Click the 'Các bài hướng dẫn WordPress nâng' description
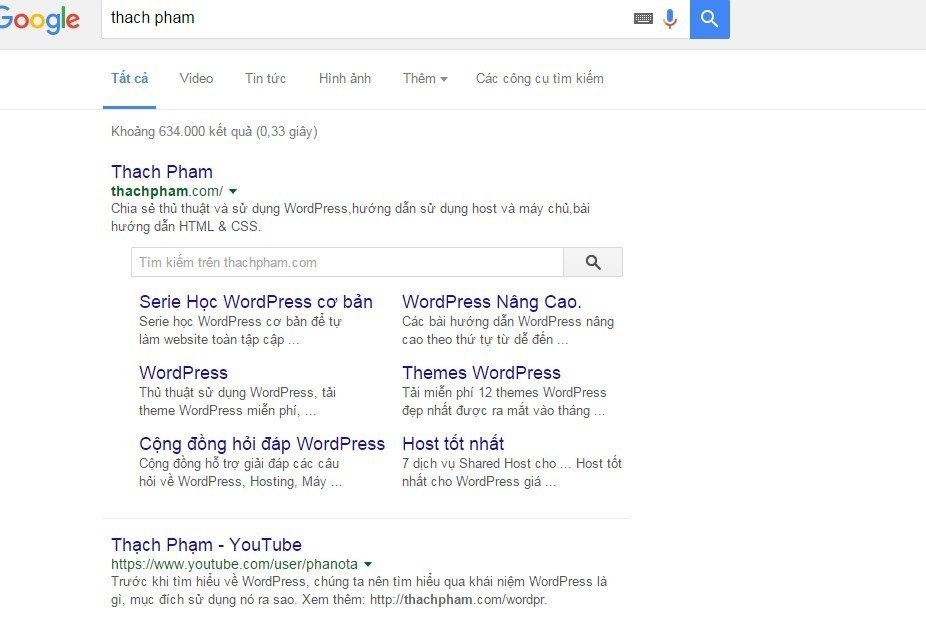 point(508,331)
